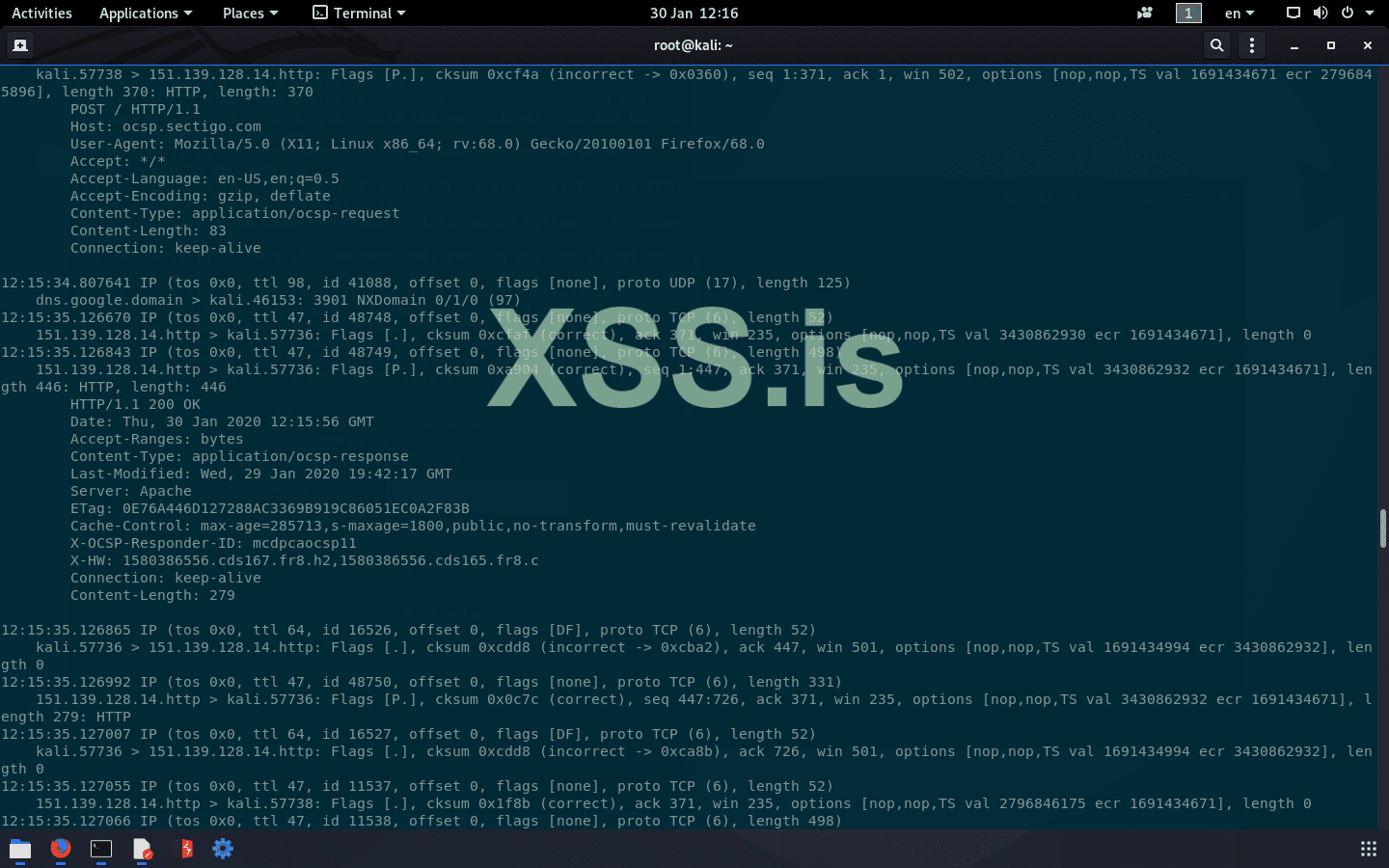The width and height of the screenshot is (1389, 868).
Task: Open a new terminal tab
Action: coord(20,45)
